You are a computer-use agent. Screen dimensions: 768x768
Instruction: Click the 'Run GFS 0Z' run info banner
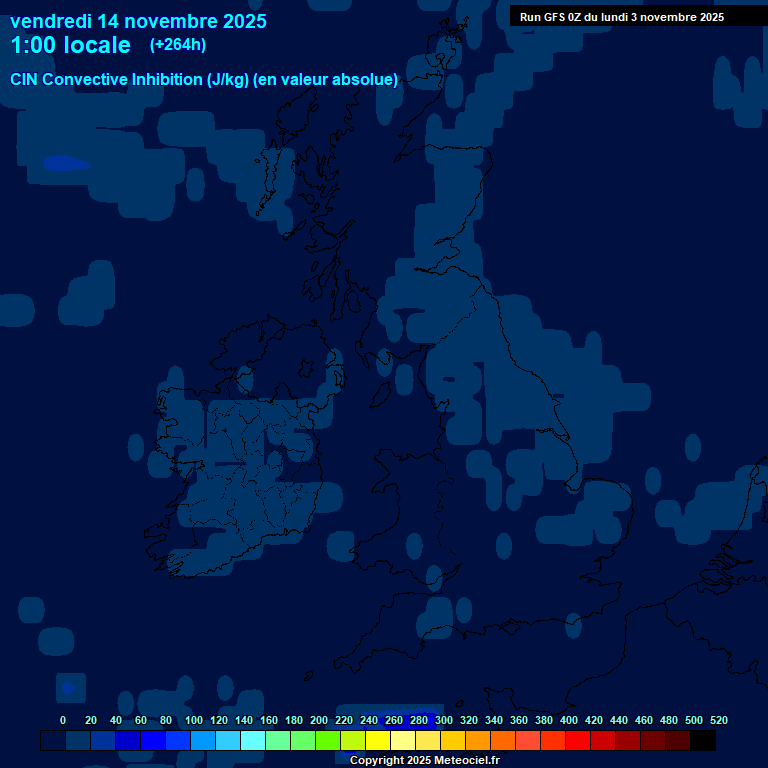point(622,17)
